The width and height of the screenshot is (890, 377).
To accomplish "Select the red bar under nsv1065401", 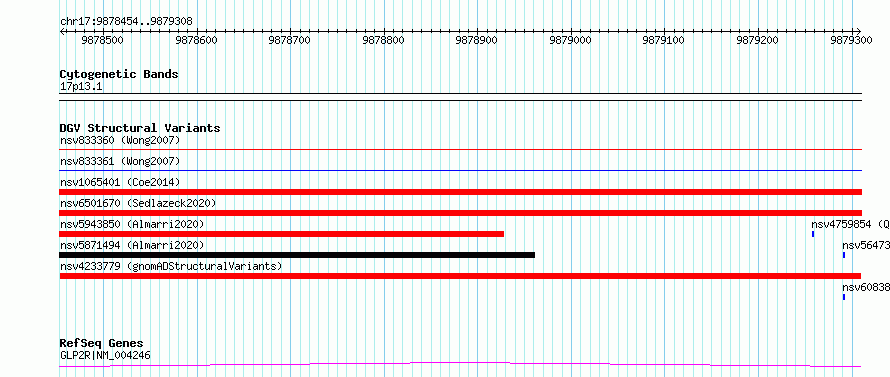I will coord(460,192).
